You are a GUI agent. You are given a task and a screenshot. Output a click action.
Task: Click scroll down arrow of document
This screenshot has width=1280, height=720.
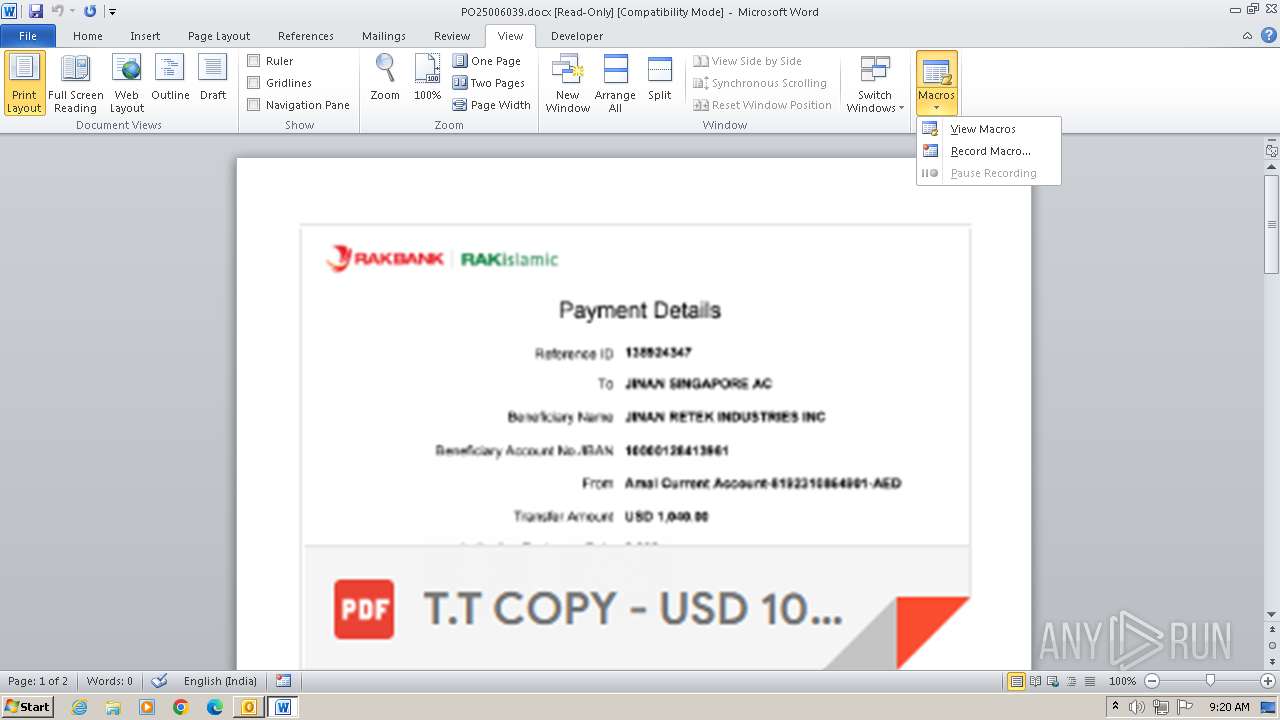click(1272, 614)
